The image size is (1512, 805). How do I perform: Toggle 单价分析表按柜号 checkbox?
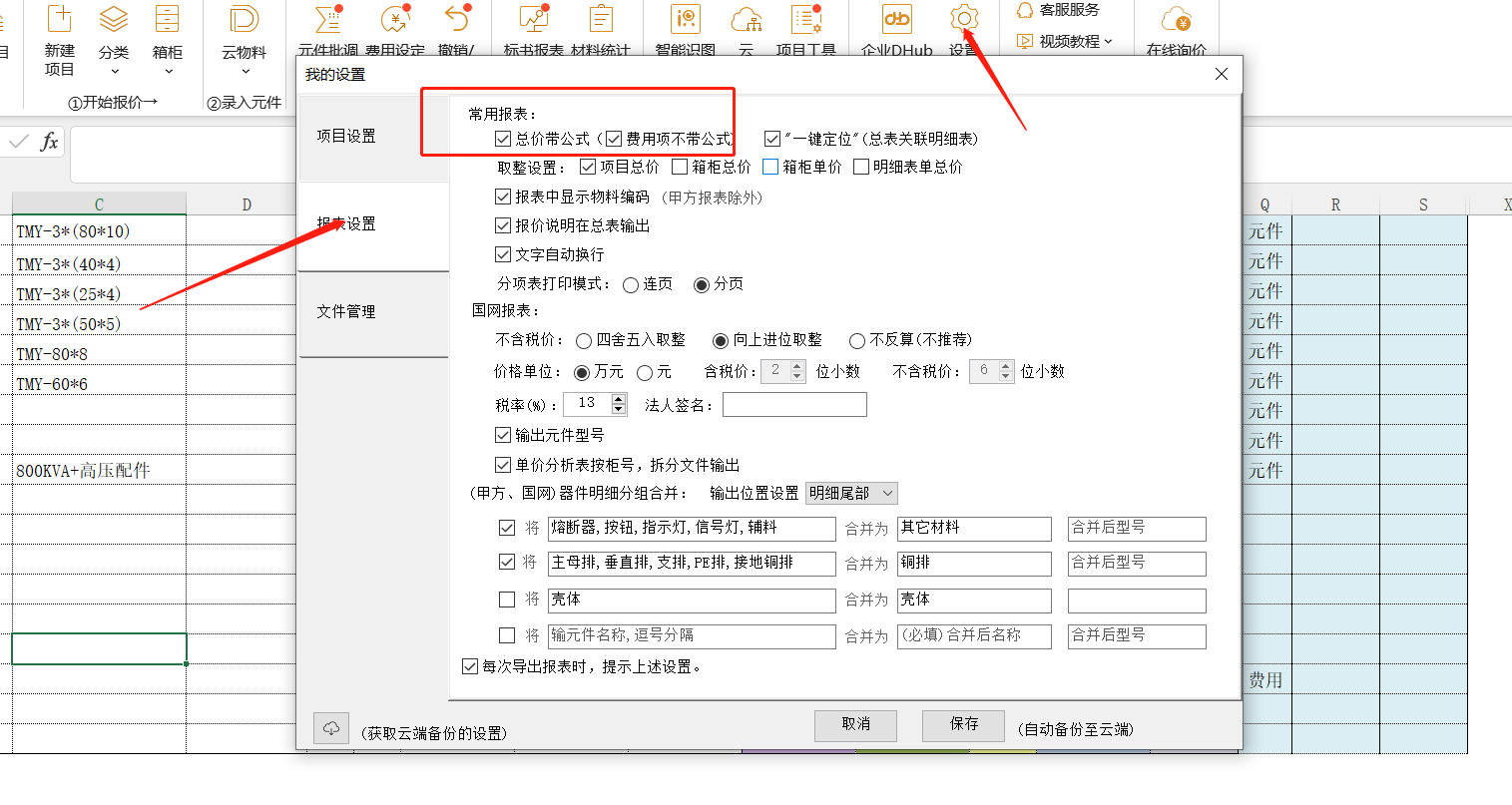(503, 465)
